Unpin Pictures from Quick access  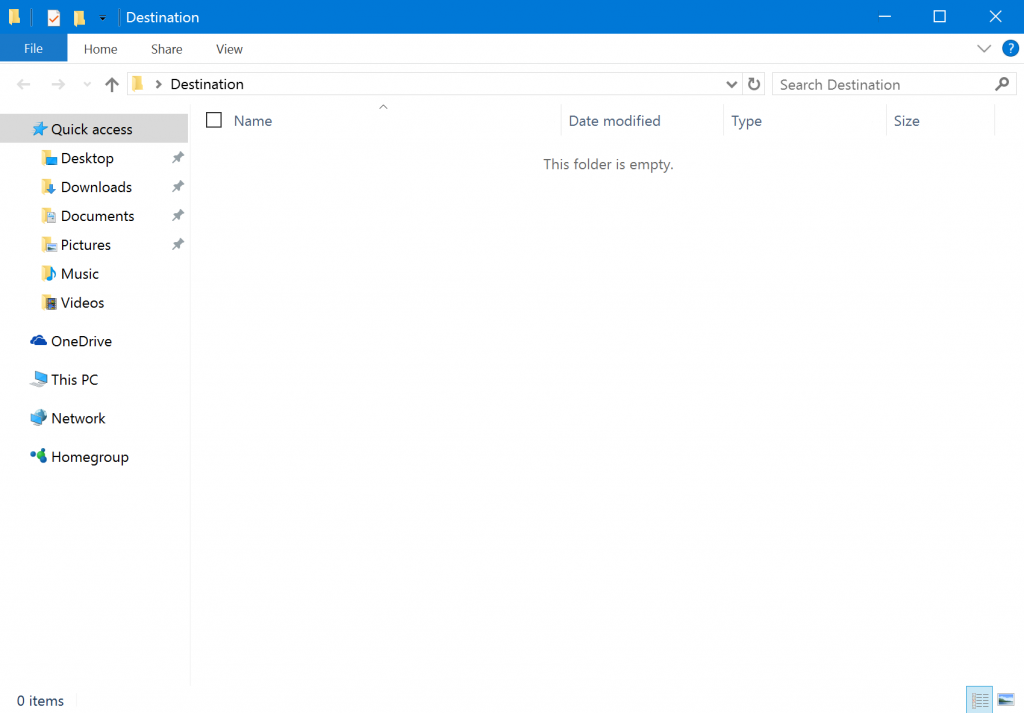tap(177, 244)
